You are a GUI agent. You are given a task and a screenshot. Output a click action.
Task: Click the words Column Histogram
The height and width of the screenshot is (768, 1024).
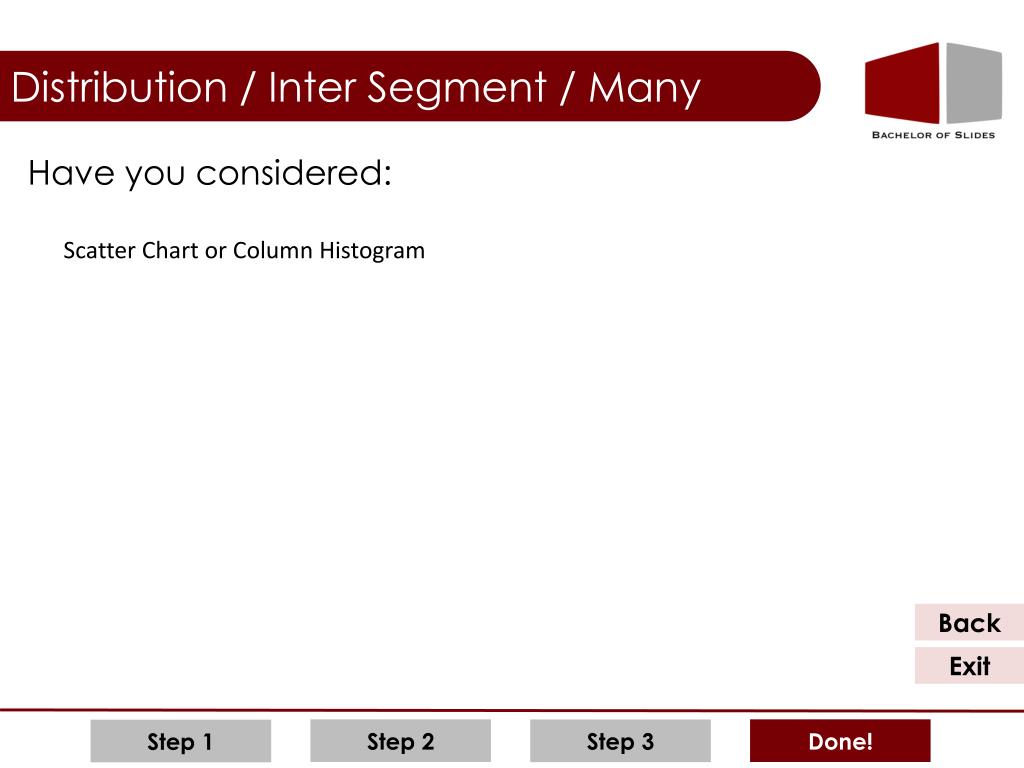click(329, 251)
